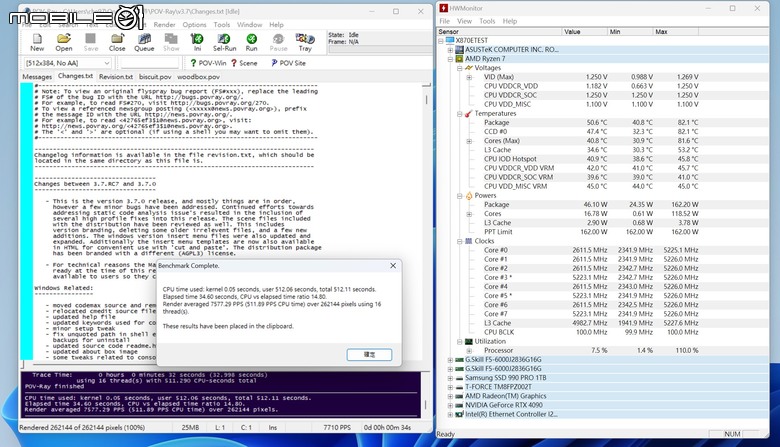Collapse the Utilization section in HWMonitor
Image resolution: width=780 pixels, height=447 pixels.
tap(460, 342)
